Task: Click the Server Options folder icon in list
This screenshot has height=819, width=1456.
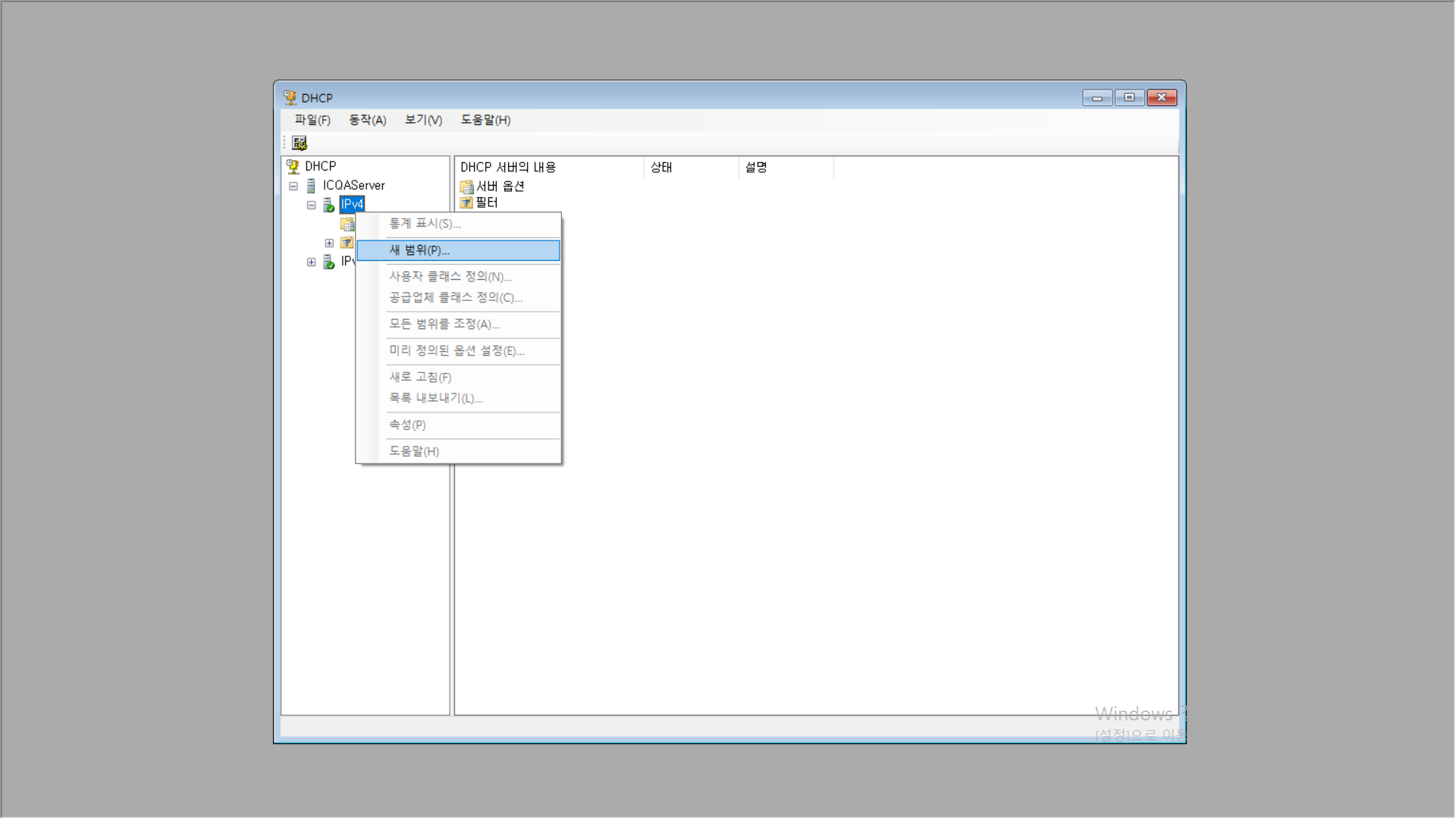Action: pos(466,187)
